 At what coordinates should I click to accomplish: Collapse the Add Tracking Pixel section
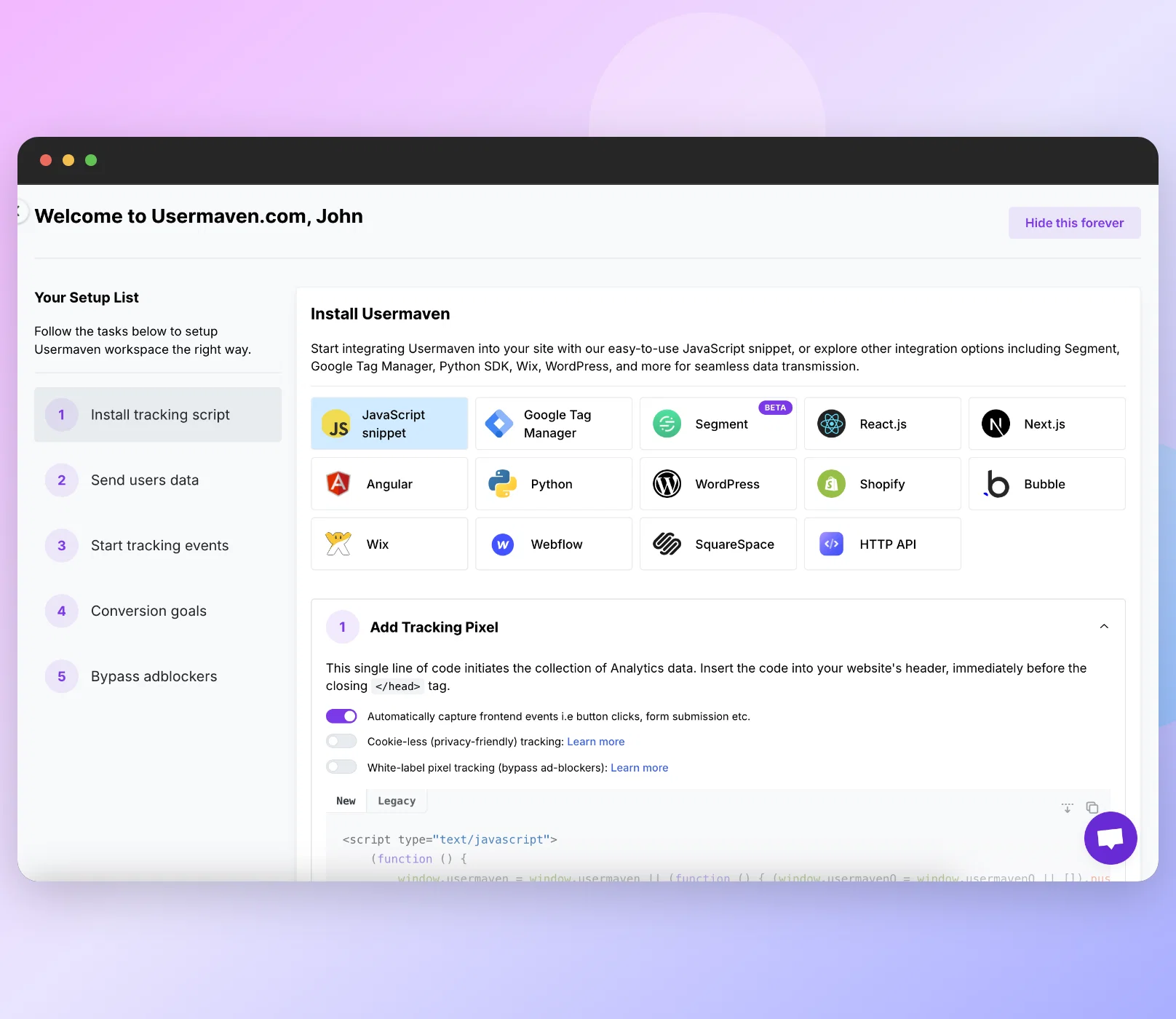coord(1104,627)
